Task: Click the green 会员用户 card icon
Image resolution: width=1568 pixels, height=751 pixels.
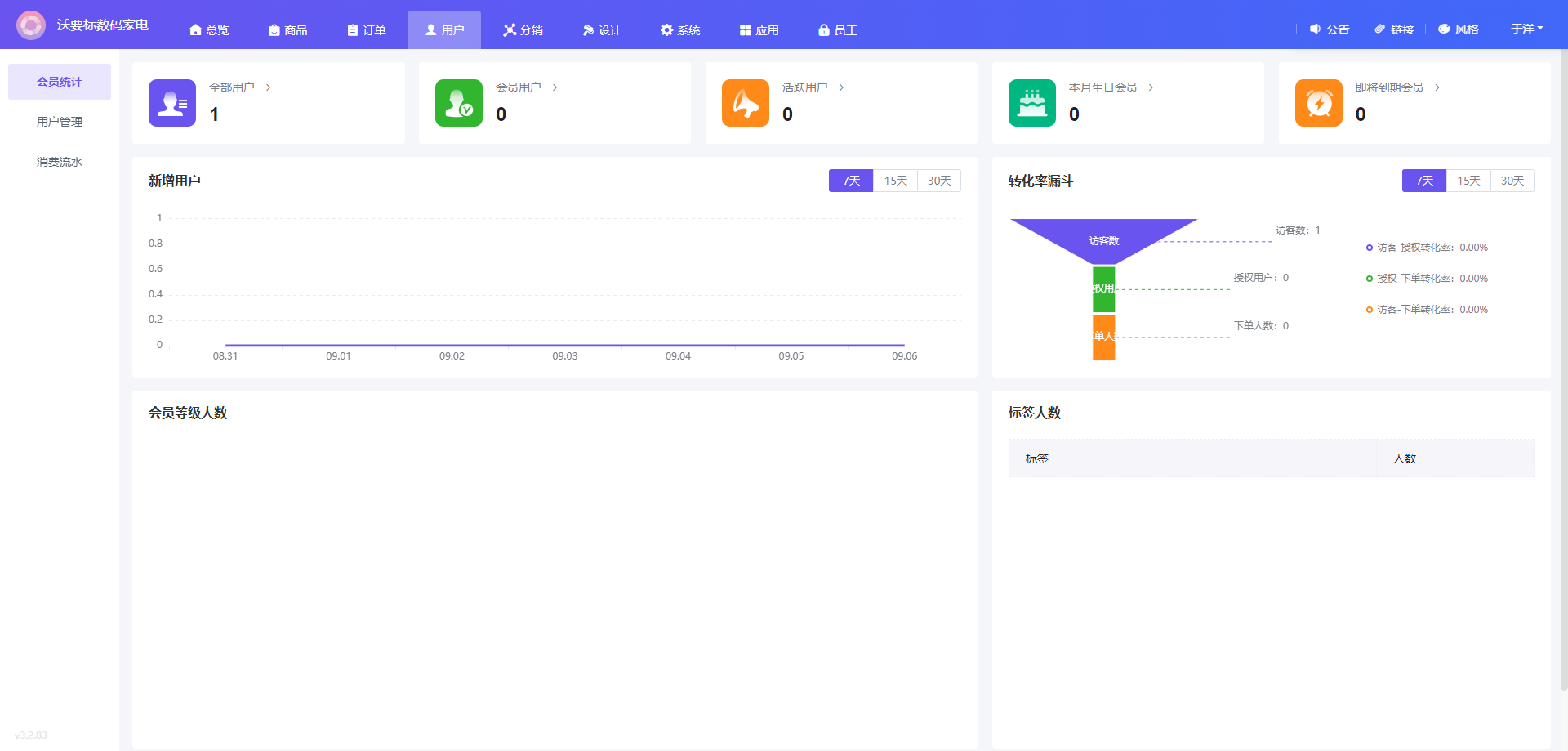Action: click(459, 103)
